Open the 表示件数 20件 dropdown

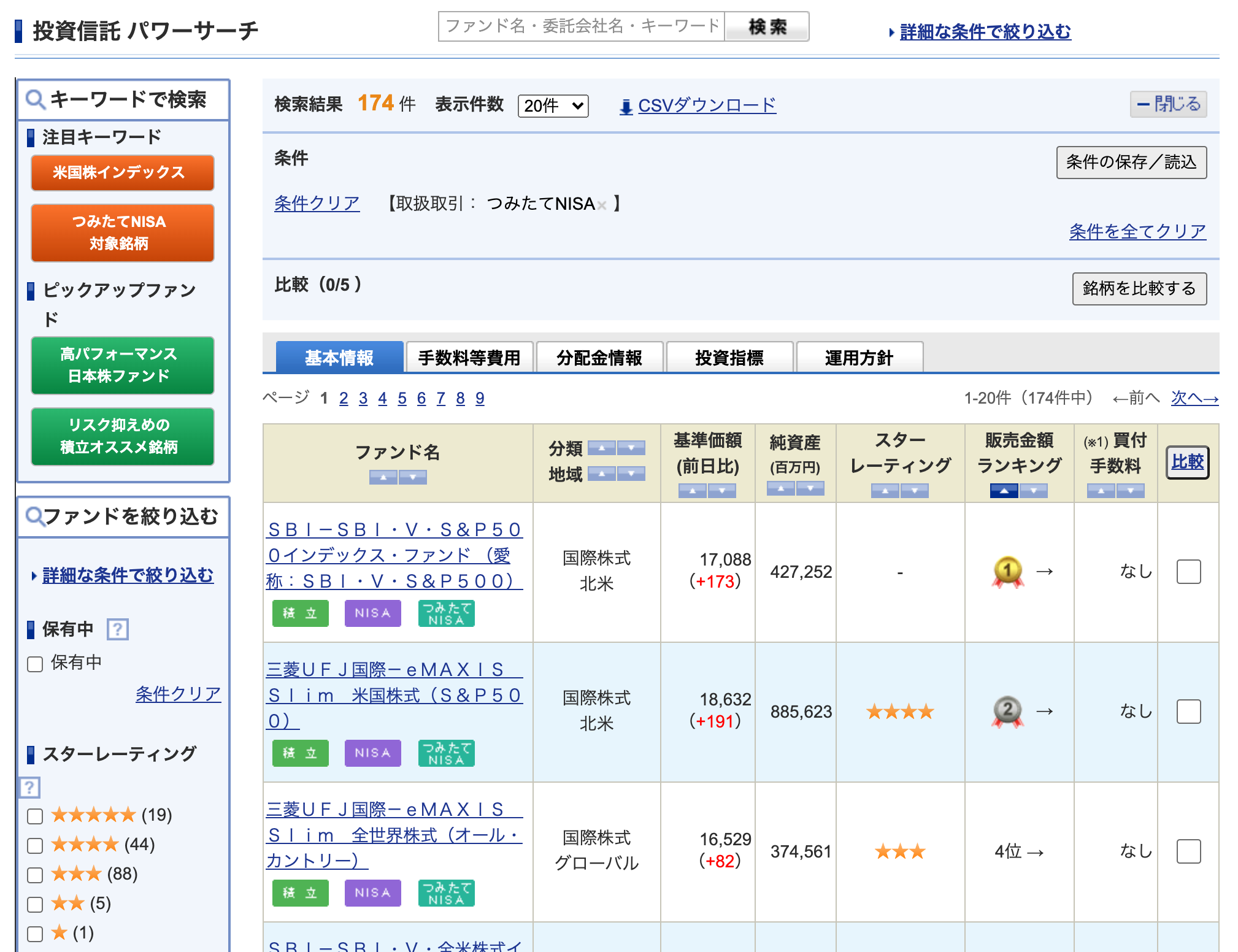click(x=553, y=106)
